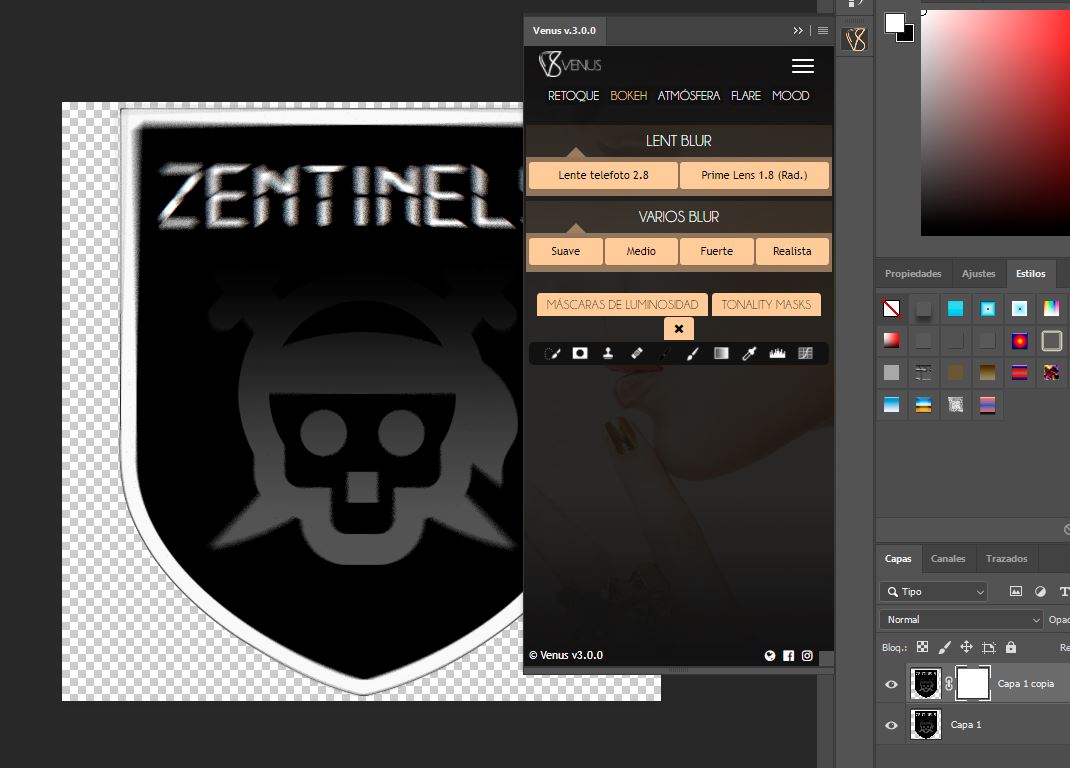Lock layer position with move icon

pyautogui.click(x=966, y=646)
